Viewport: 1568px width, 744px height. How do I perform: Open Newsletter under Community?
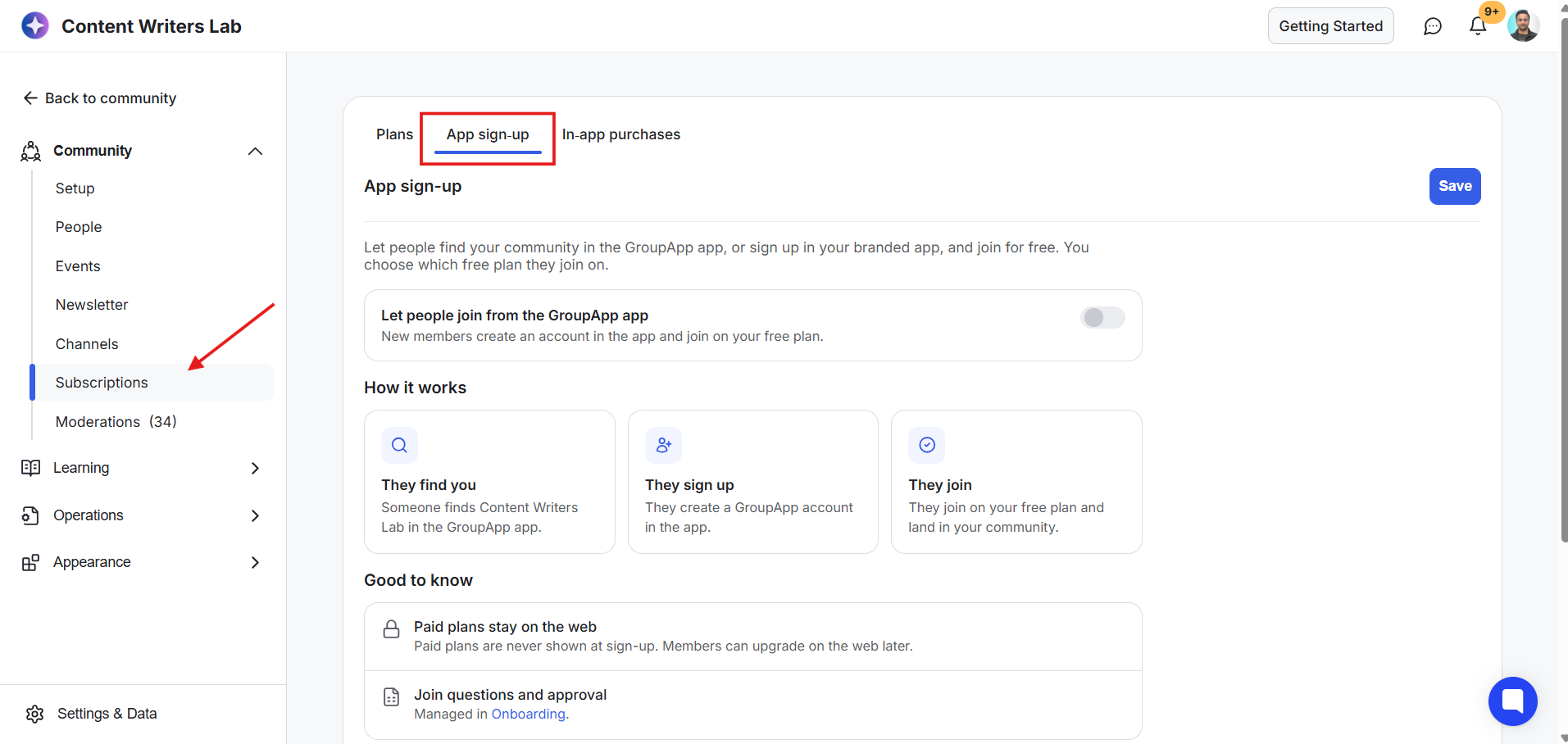(92, 305)
